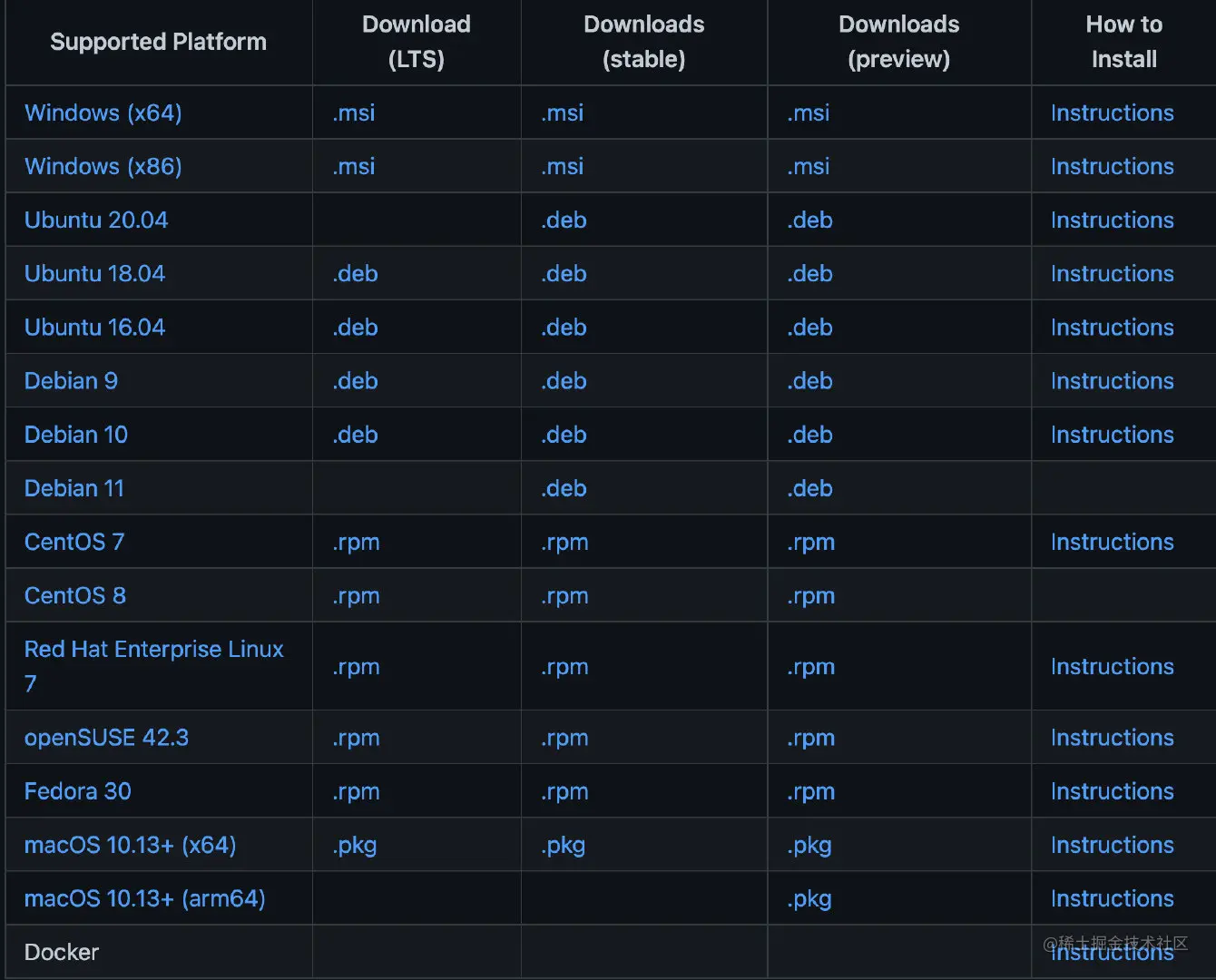Download the LTS .rpm for Red Hat Enterprise Linux

pyautogui.click(x=357, y=667)
